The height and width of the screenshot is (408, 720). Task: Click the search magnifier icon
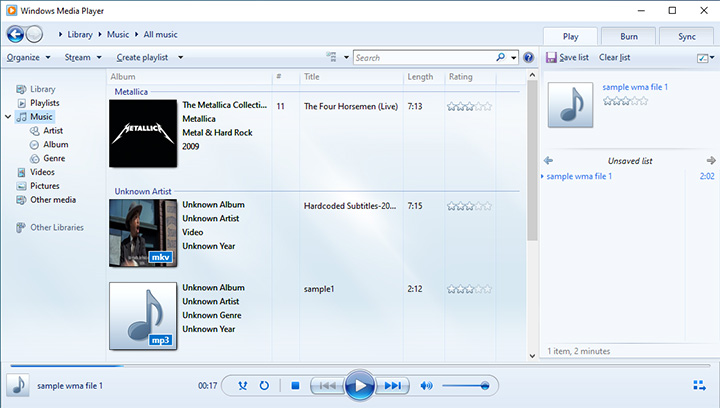(x=501, y=57)
